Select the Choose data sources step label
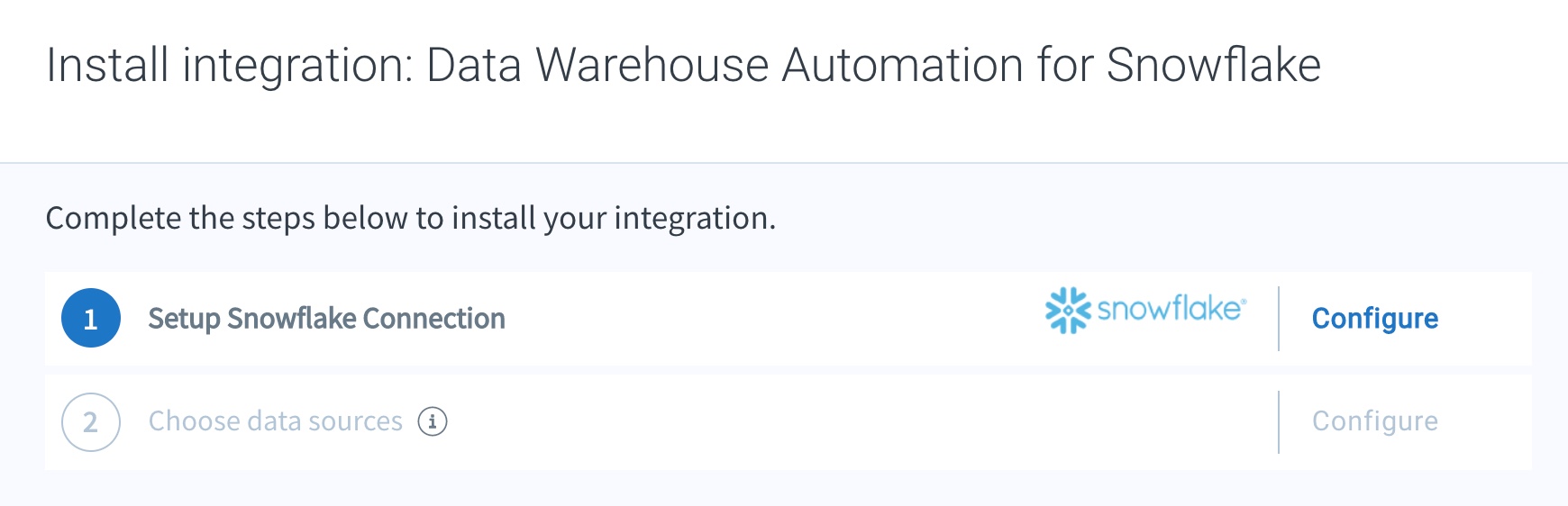The height and width of the screenshot is (506, 1568). (276, 421)
